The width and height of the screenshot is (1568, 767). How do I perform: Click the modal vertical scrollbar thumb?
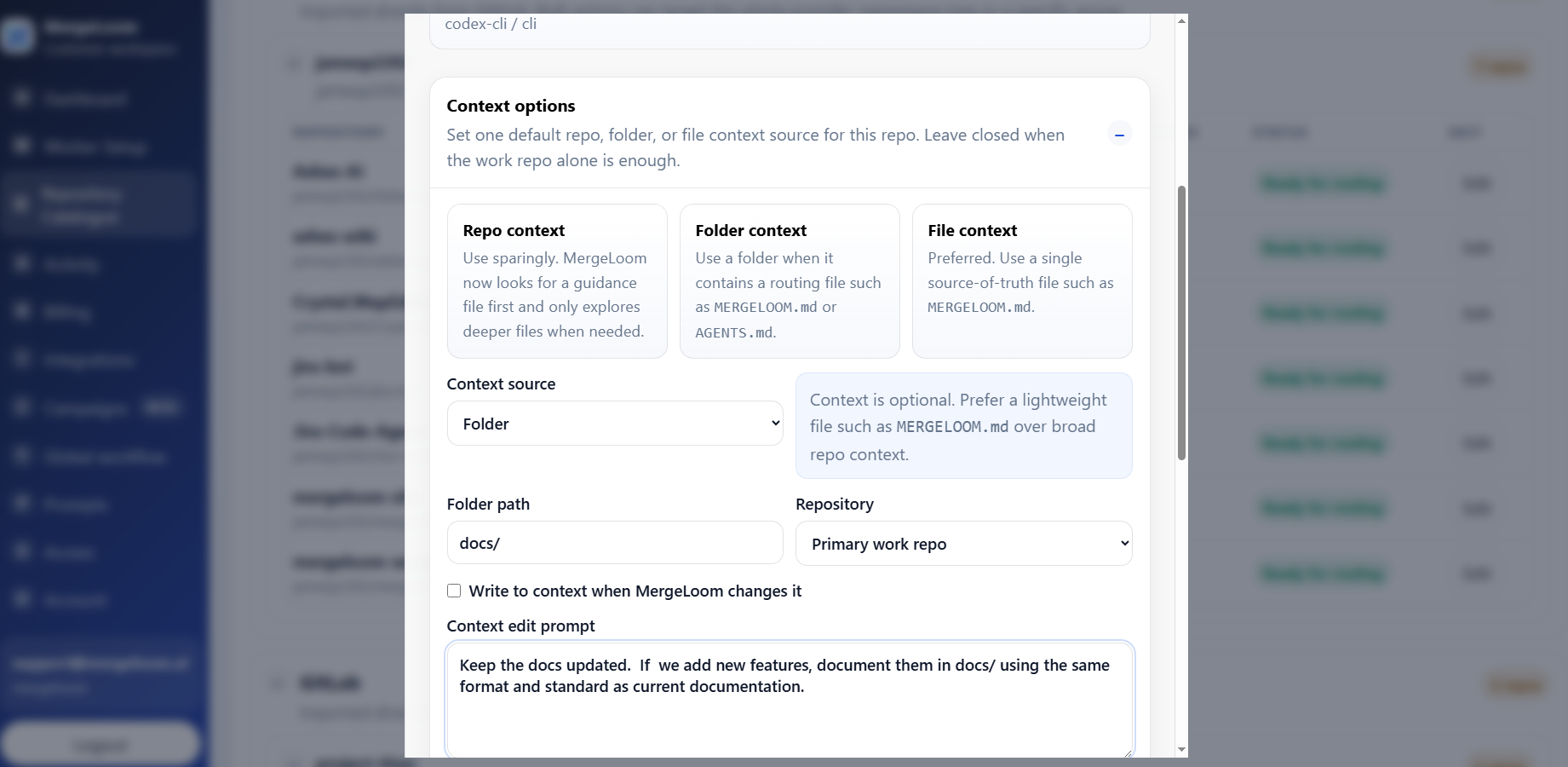[1181, 323]
